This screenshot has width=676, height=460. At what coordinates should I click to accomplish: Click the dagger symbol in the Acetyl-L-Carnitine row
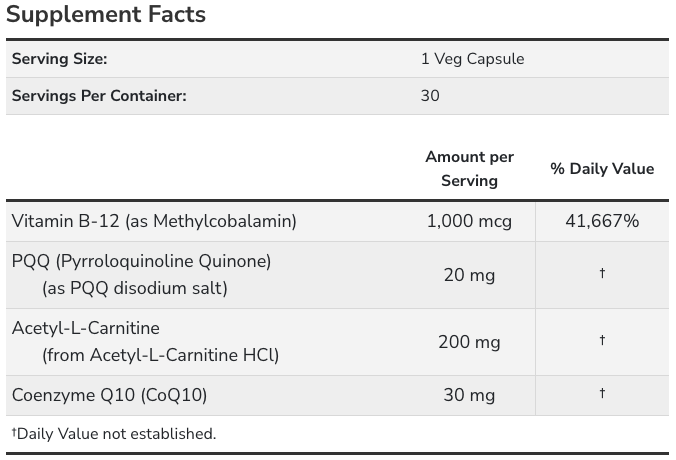602,340
